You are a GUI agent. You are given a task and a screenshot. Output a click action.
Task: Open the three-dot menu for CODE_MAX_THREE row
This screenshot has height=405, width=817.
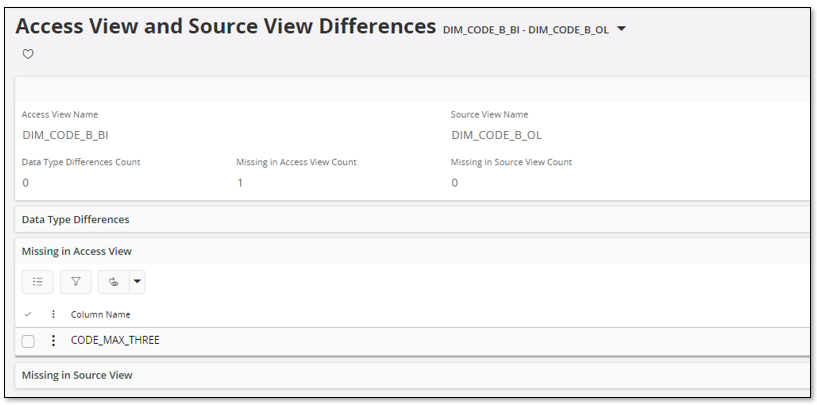click(x=53, y=341)
